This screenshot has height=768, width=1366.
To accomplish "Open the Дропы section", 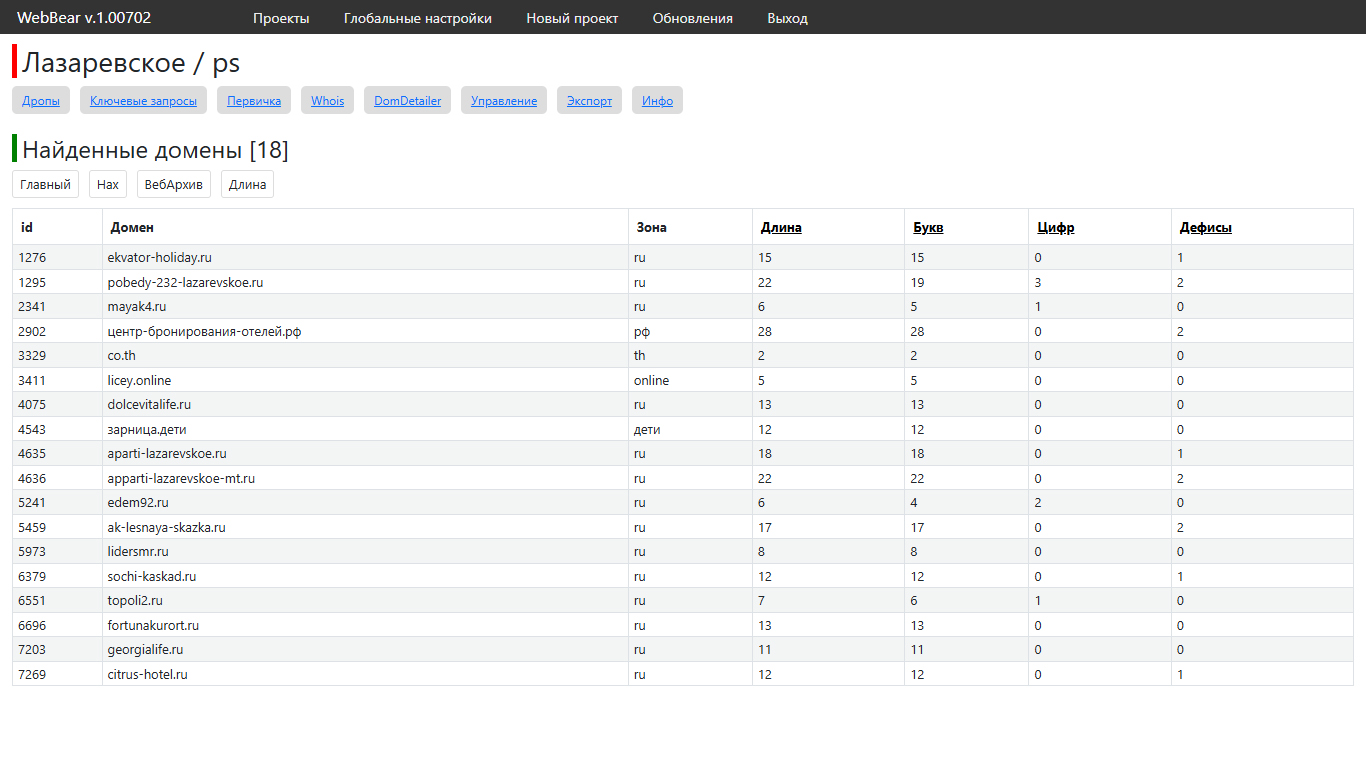I will [41, 101].
